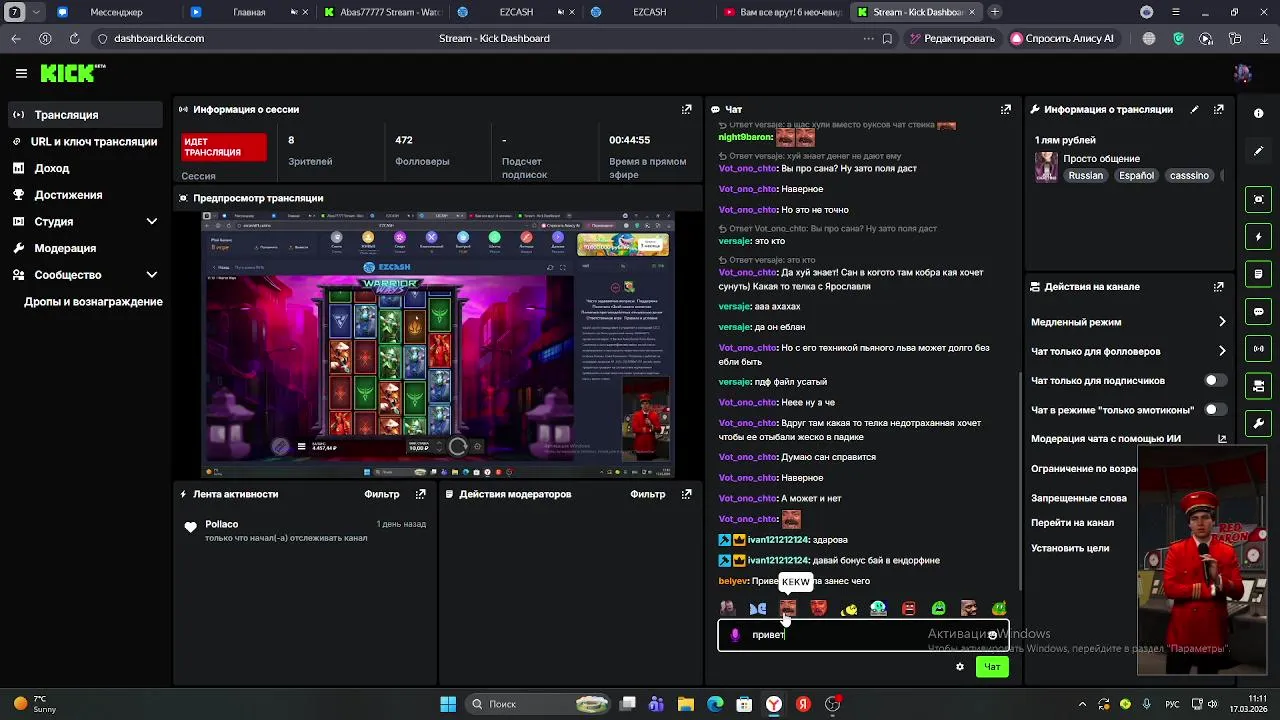Click the camera icon in the right sidebar

click(1259, 386)
